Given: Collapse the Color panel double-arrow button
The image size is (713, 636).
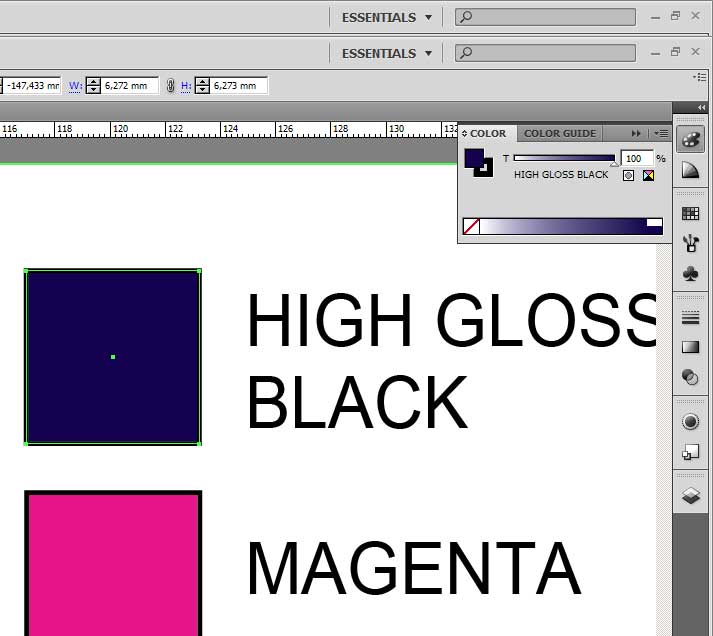Looking at the screenshot, I should pyautogui.click(x=636, y=133).
